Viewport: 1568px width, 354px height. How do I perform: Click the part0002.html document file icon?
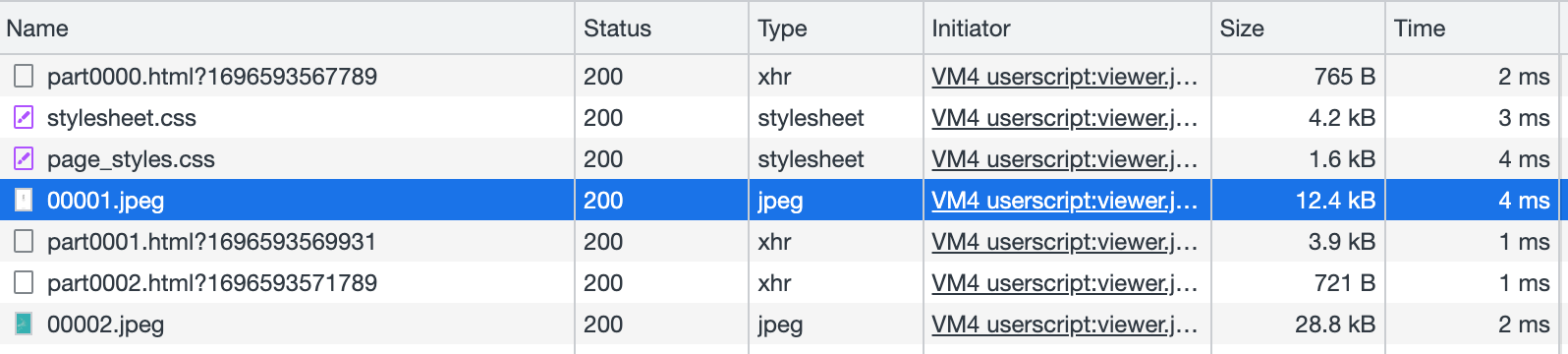click(x=24, y=283)
